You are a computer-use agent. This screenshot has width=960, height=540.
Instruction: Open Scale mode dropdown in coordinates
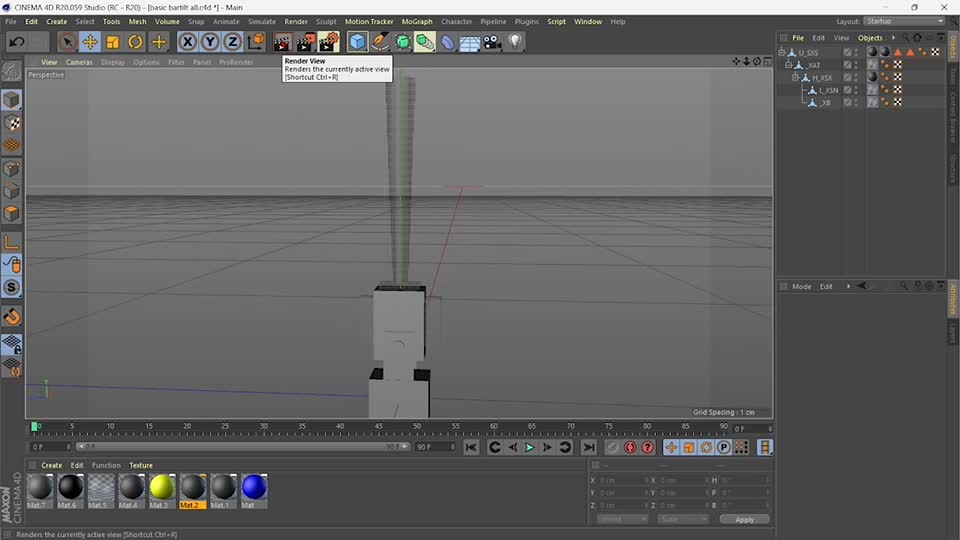pyautogui.click(x=683, y=519)
